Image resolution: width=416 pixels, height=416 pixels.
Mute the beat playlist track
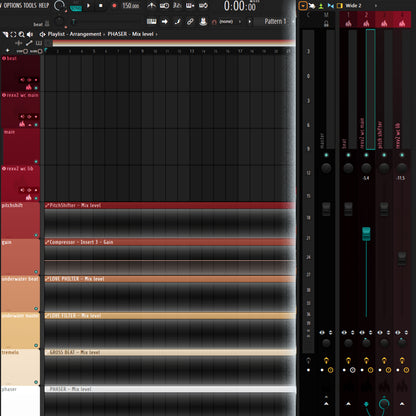tap(36, 88)
